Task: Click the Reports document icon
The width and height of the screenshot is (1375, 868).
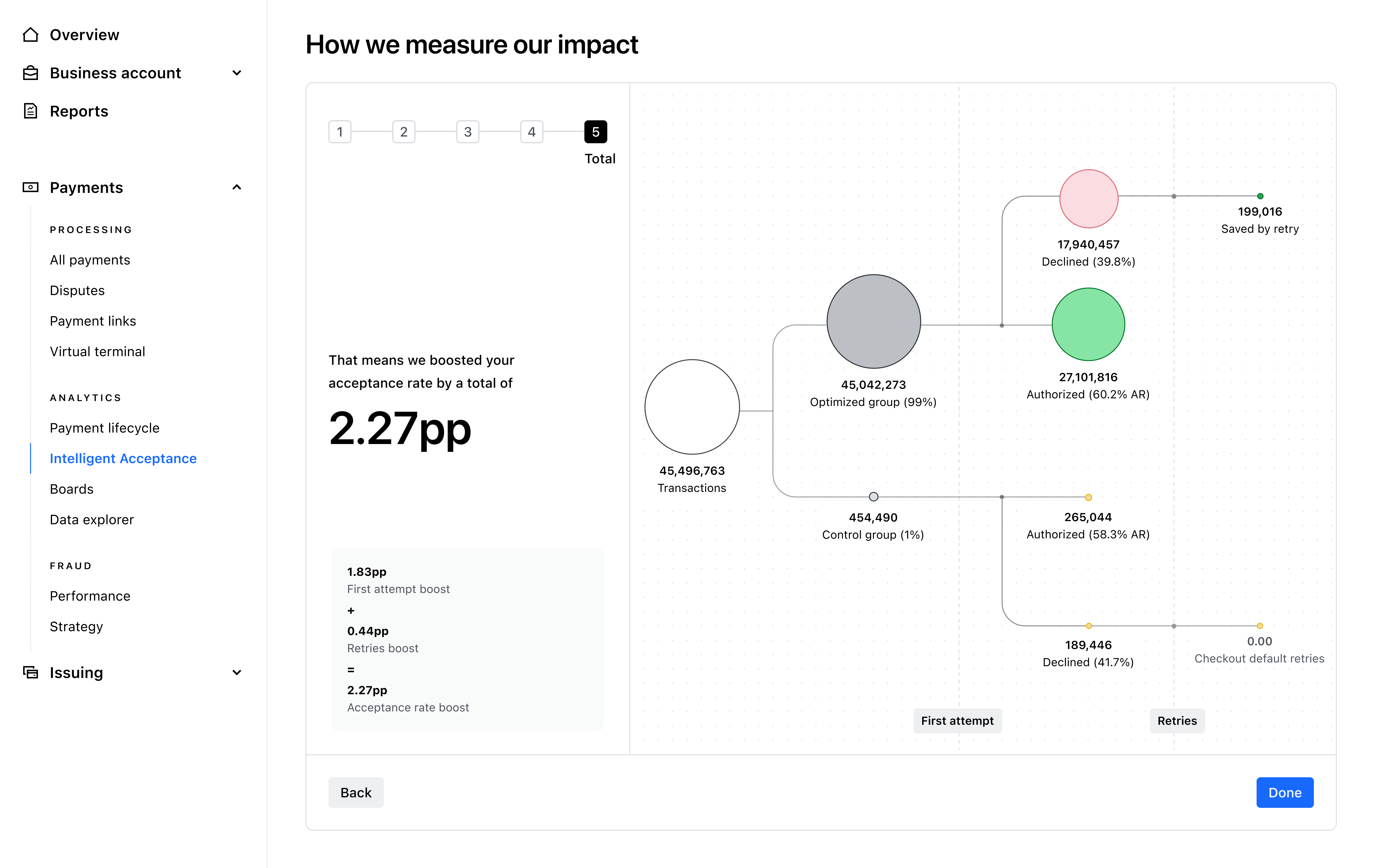Action: (x=30, y=111)
